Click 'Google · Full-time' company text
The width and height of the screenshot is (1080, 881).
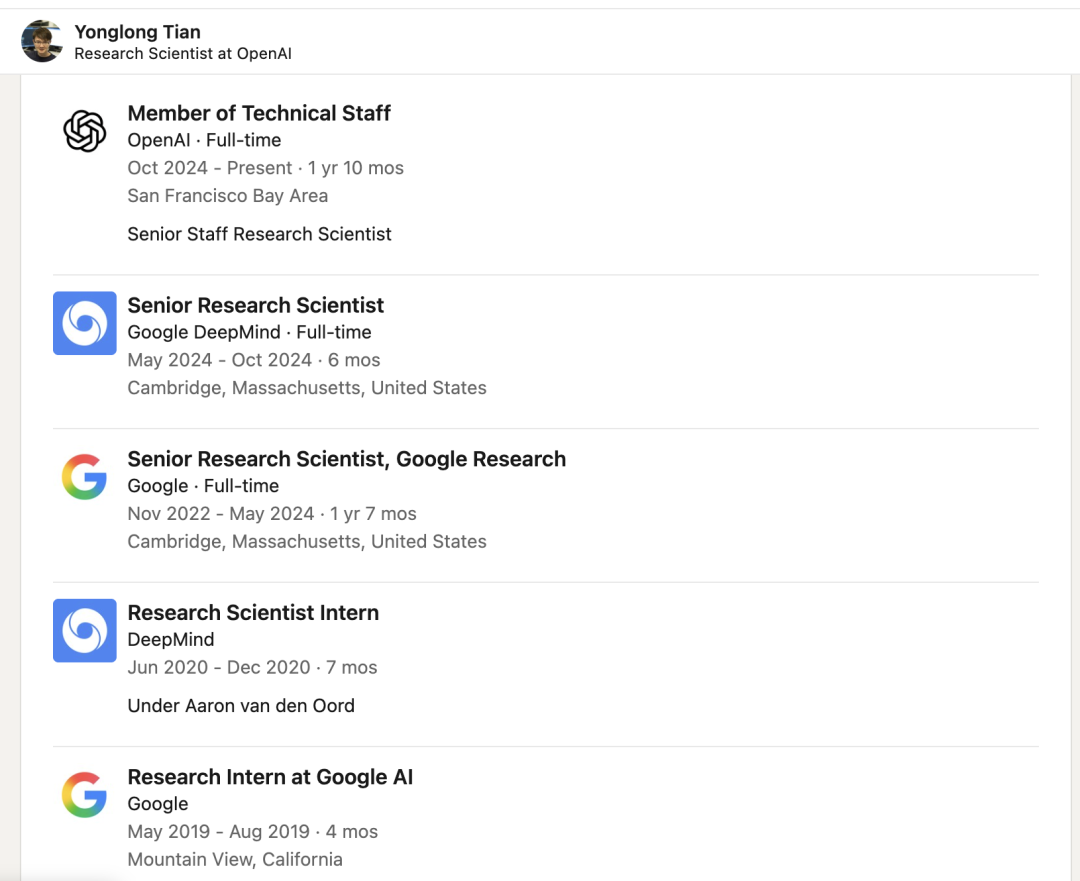203,486
